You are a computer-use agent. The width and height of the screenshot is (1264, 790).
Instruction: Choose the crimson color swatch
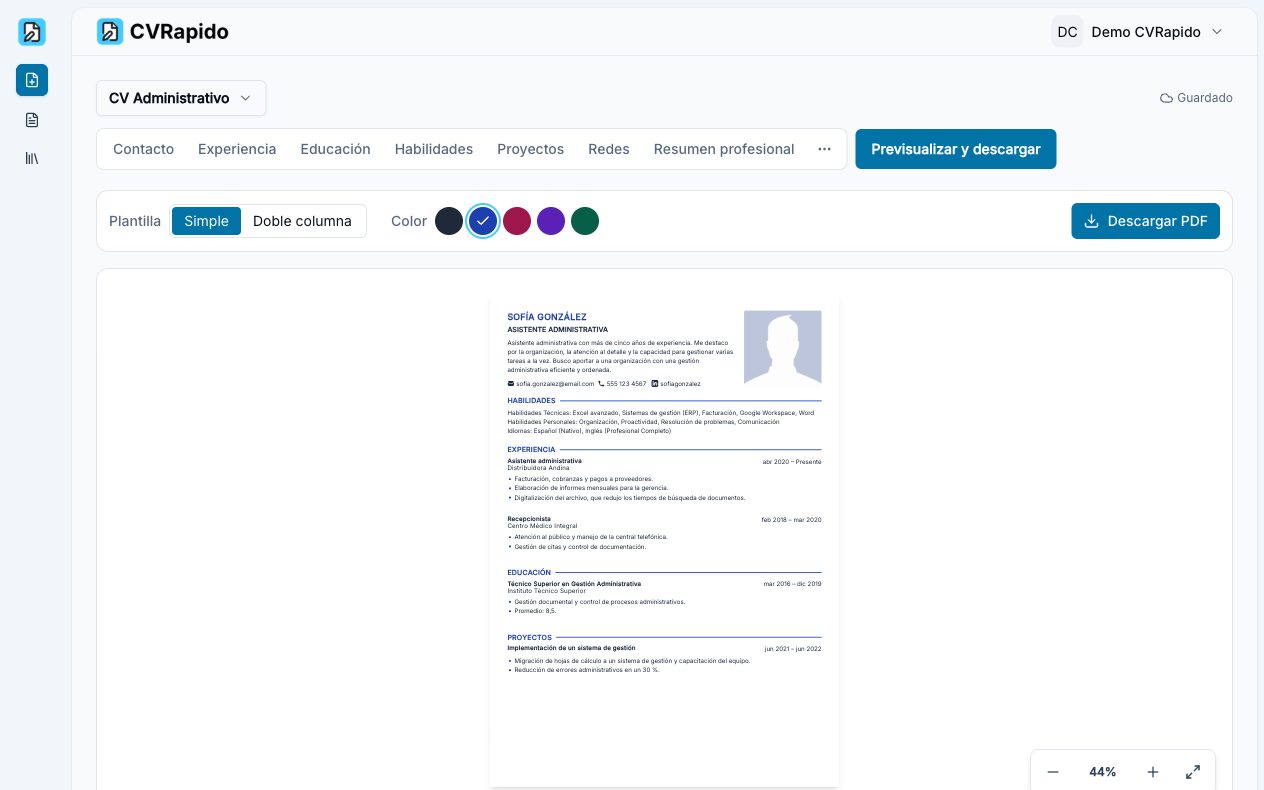click(517, 221)
